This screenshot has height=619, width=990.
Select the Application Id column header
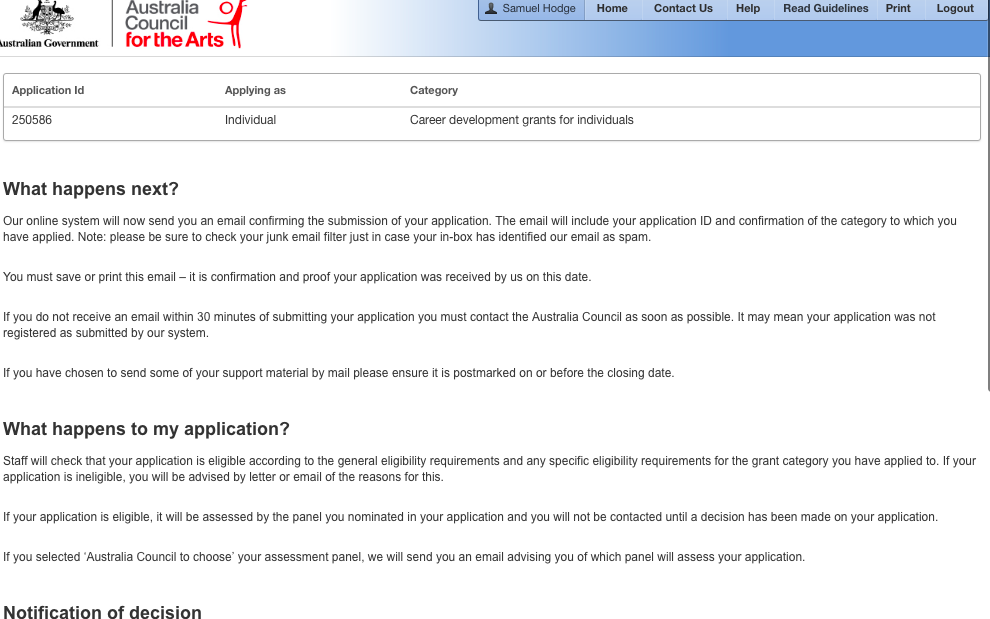point(48,90)
